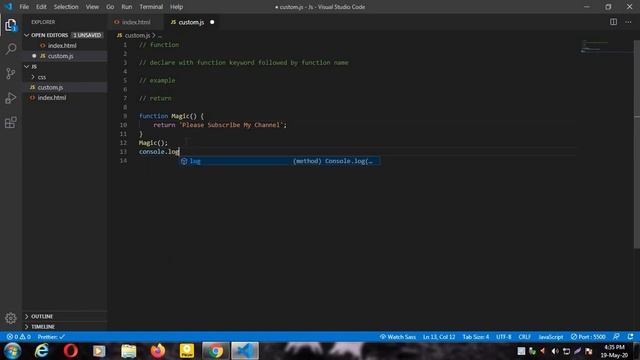Open the media player taskbar icon
This screenshot has width=640, height=360.
coord(99,351)
